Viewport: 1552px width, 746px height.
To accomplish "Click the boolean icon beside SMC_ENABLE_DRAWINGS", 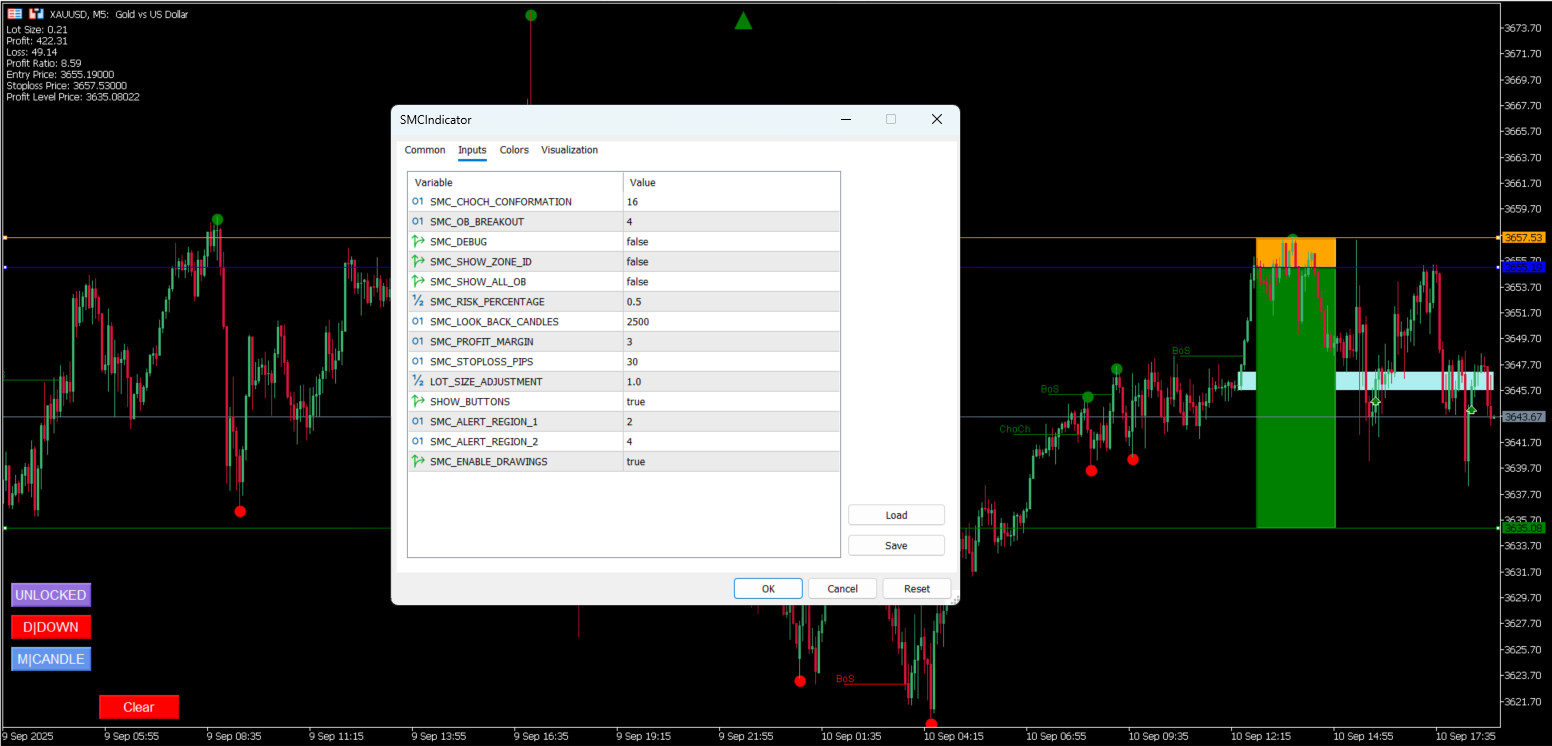I will tap(418, 462).
